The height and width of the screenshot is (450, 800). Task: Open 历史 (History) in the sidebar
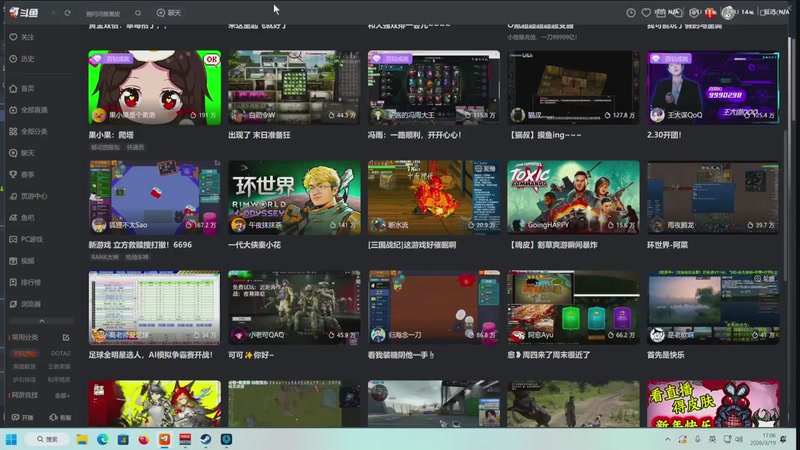click(x=22, y=59)
